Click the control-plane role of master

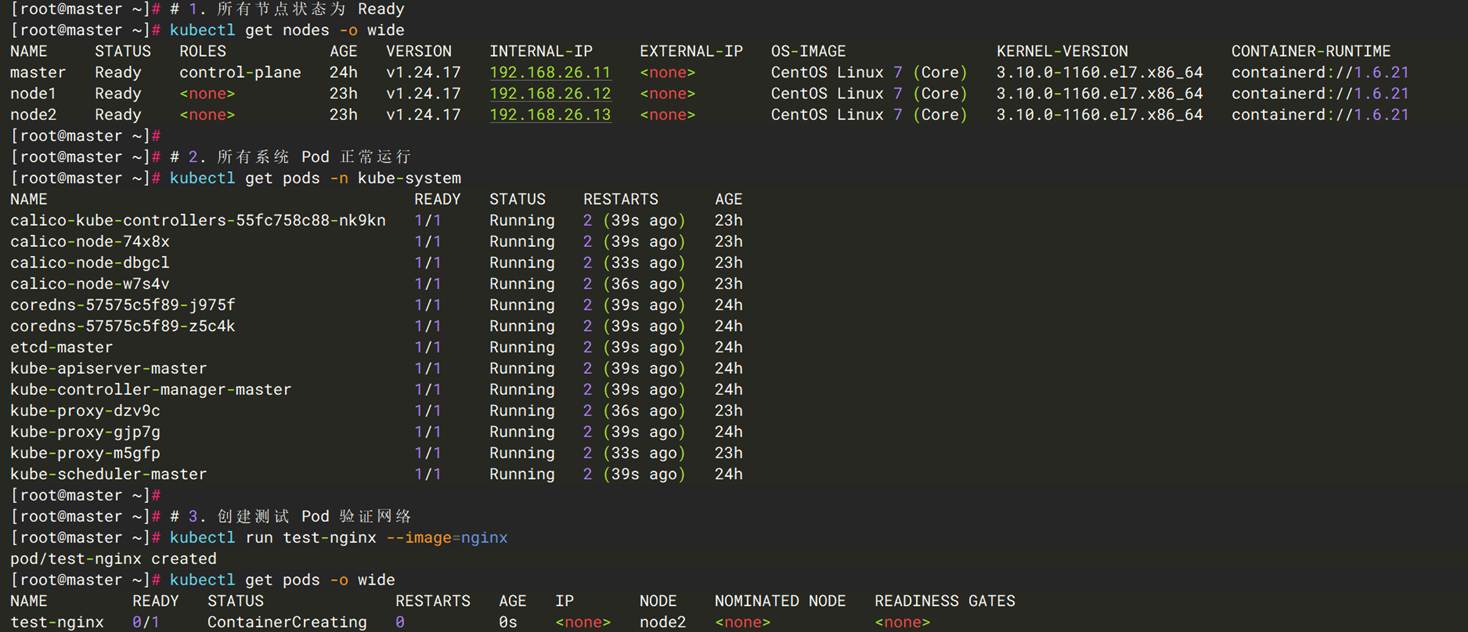pyautogui.click(x=240, y=72)
